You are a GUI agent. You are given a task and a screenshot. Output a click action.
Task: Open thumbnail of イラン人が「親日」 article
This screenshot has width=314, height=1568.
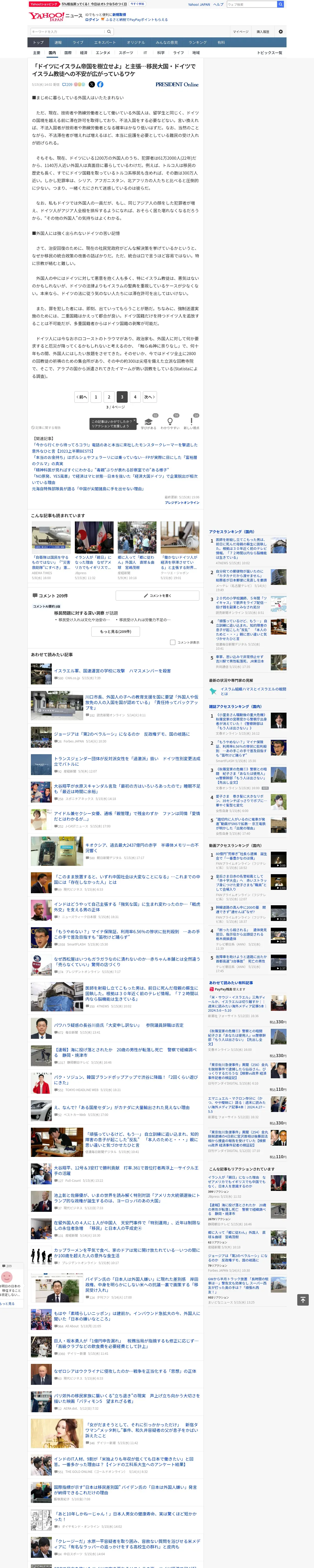coord(94,538)
